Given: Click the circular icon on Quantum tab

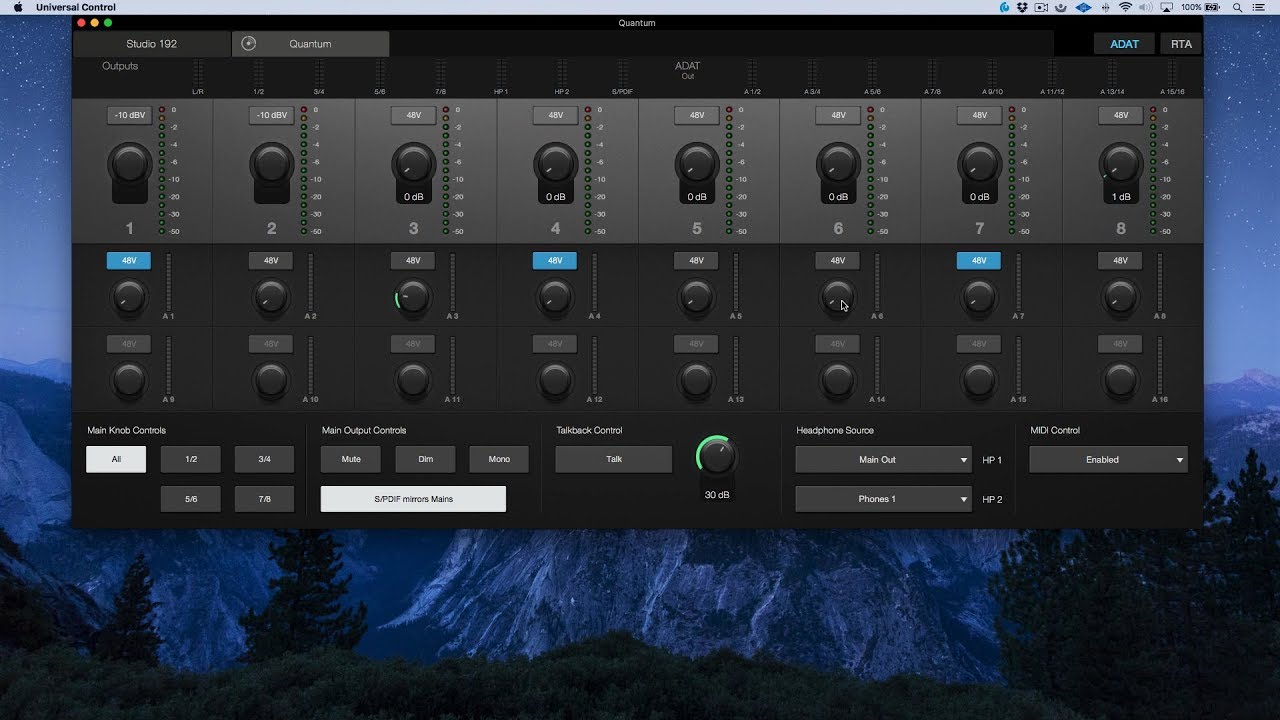Looking at the screenshot, I should pyautogui.click(x=249, y=43).
